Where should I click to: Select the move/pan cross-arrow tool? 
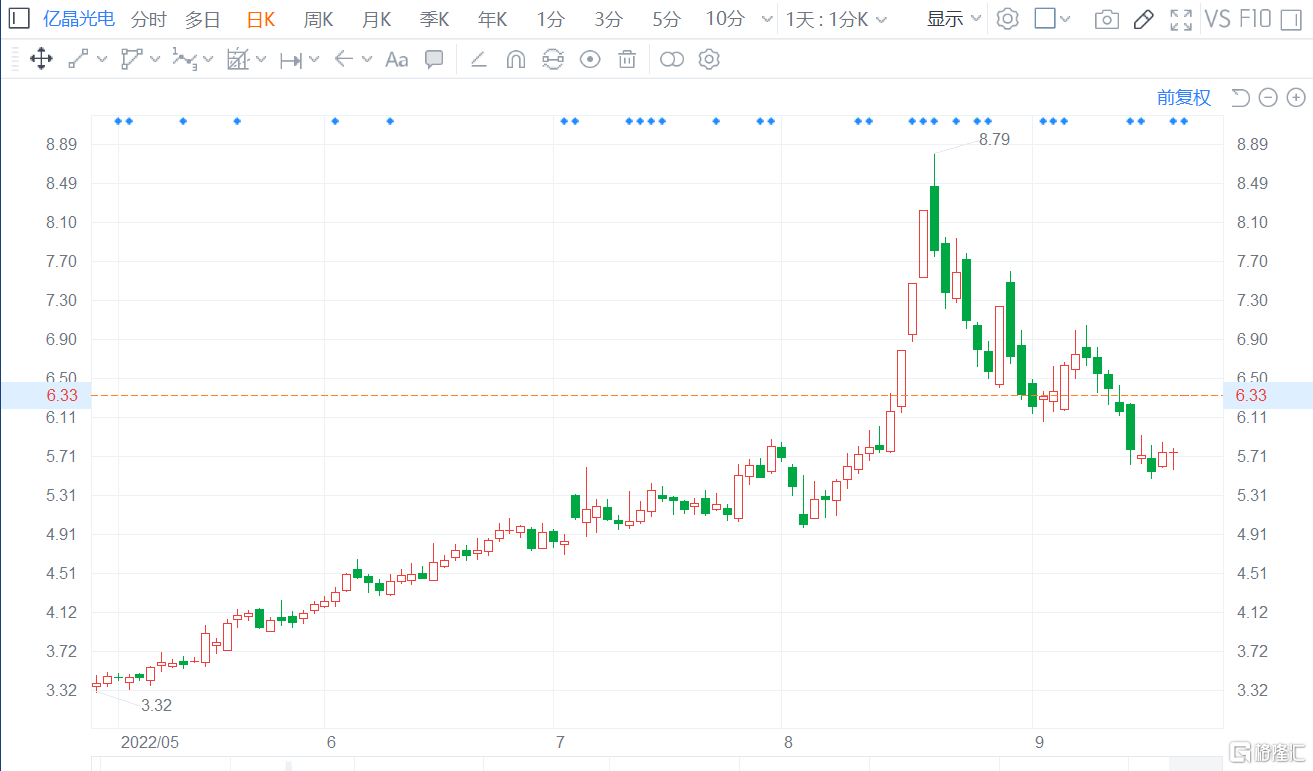(x=41, y=59)
